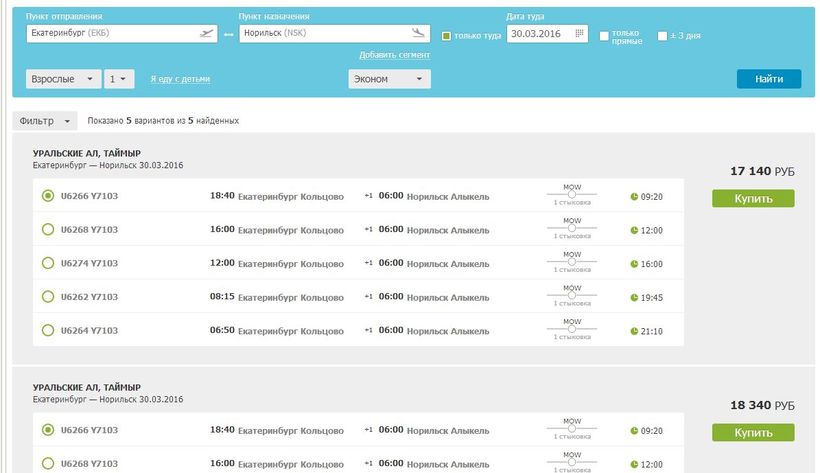This screenshot has height=473, width=820.
Task: Click the clock icon beside 21:10 duration
Action: coord(634,331)
